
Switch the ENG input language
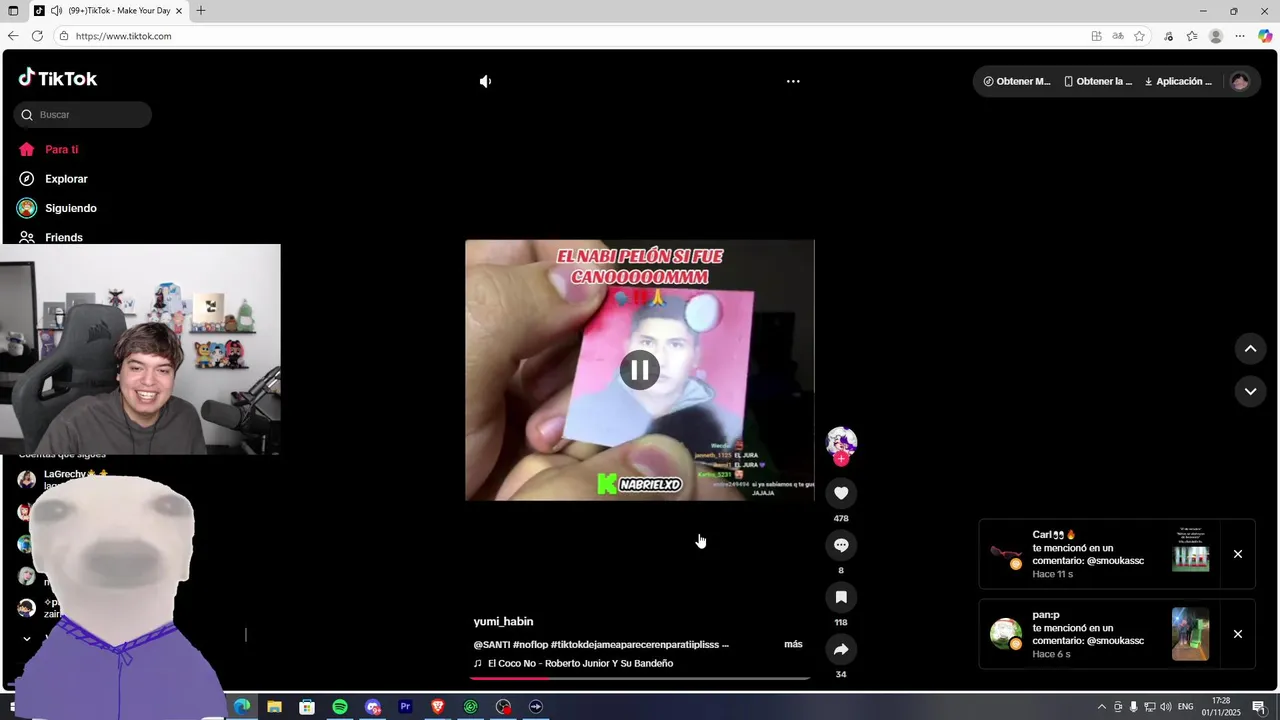coord(1186,707)
